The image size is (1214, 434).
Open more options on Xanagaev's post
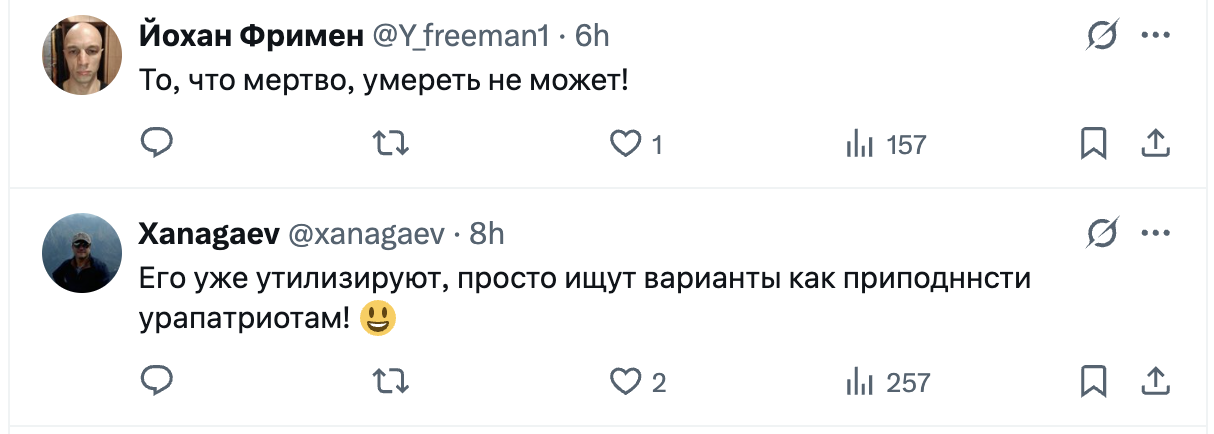[x=1155, y=234]
